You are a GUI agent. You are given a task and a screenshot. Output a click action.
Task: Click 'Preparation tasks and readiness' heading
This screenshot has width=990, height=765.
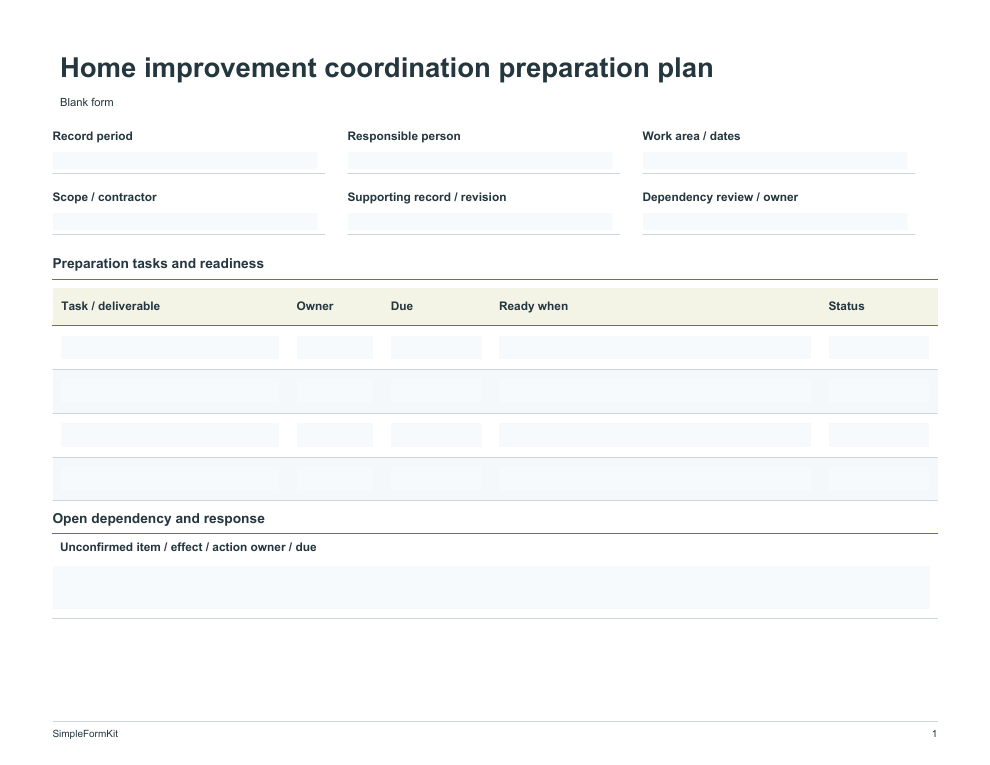[x=158, y=263]
